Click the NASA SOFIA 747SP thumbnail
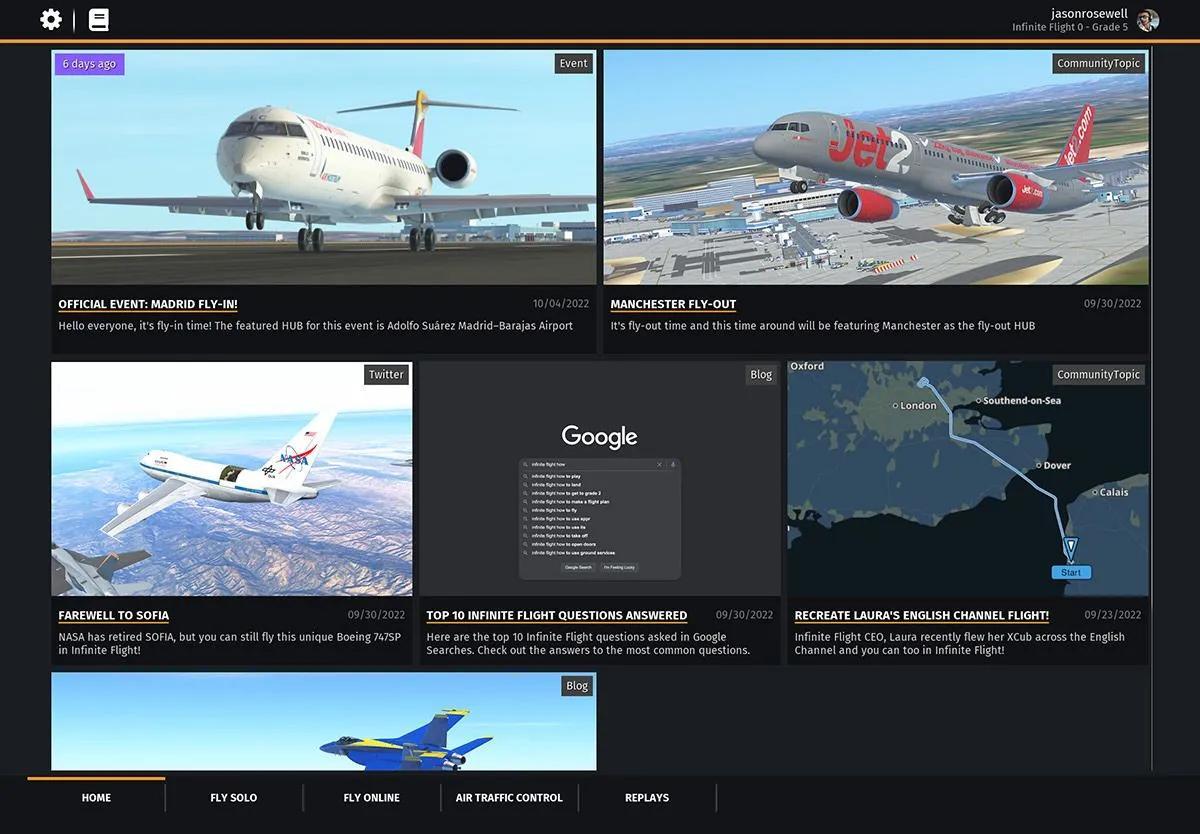Screen dimensions: 1200x834 click(x=232, y=479)
